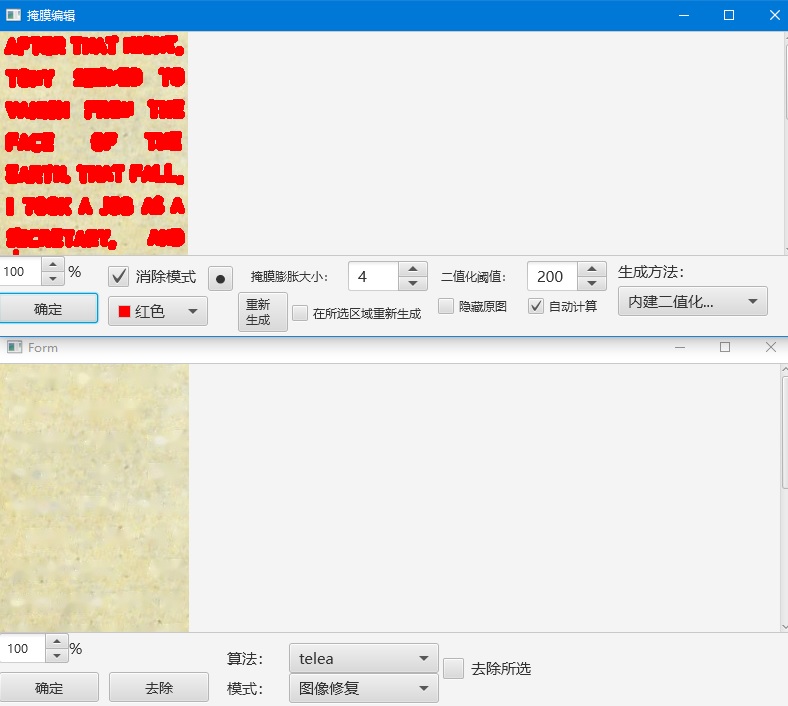788x706 pixels.
Task: Click the round brush shape button
Action: 220,278
